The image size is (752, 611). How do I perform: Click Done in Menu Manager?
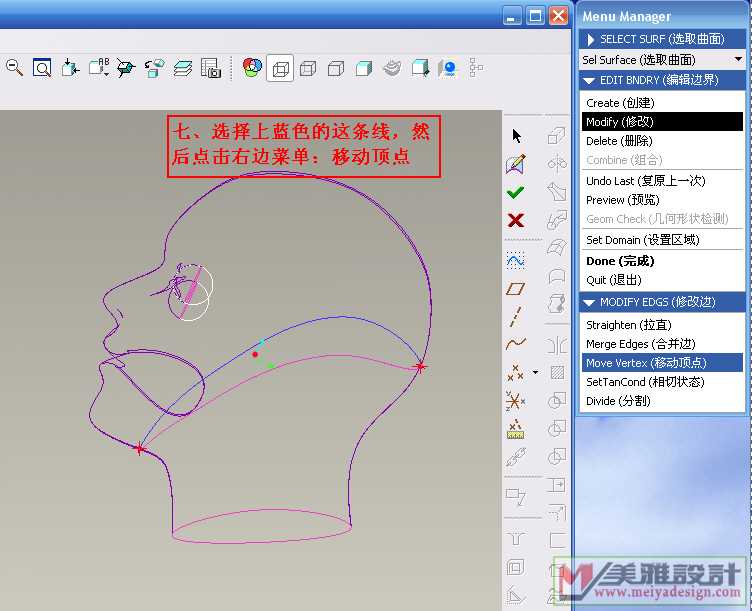tap(620, 261)
